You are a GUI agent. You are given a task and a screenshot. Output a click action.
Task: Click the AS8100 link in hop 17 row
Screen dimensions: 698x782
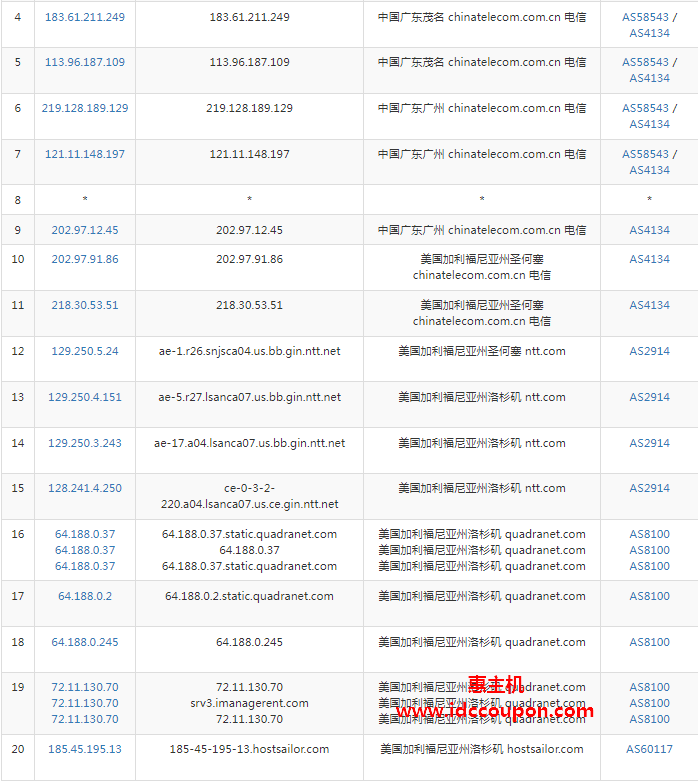[x=649, y=596]
